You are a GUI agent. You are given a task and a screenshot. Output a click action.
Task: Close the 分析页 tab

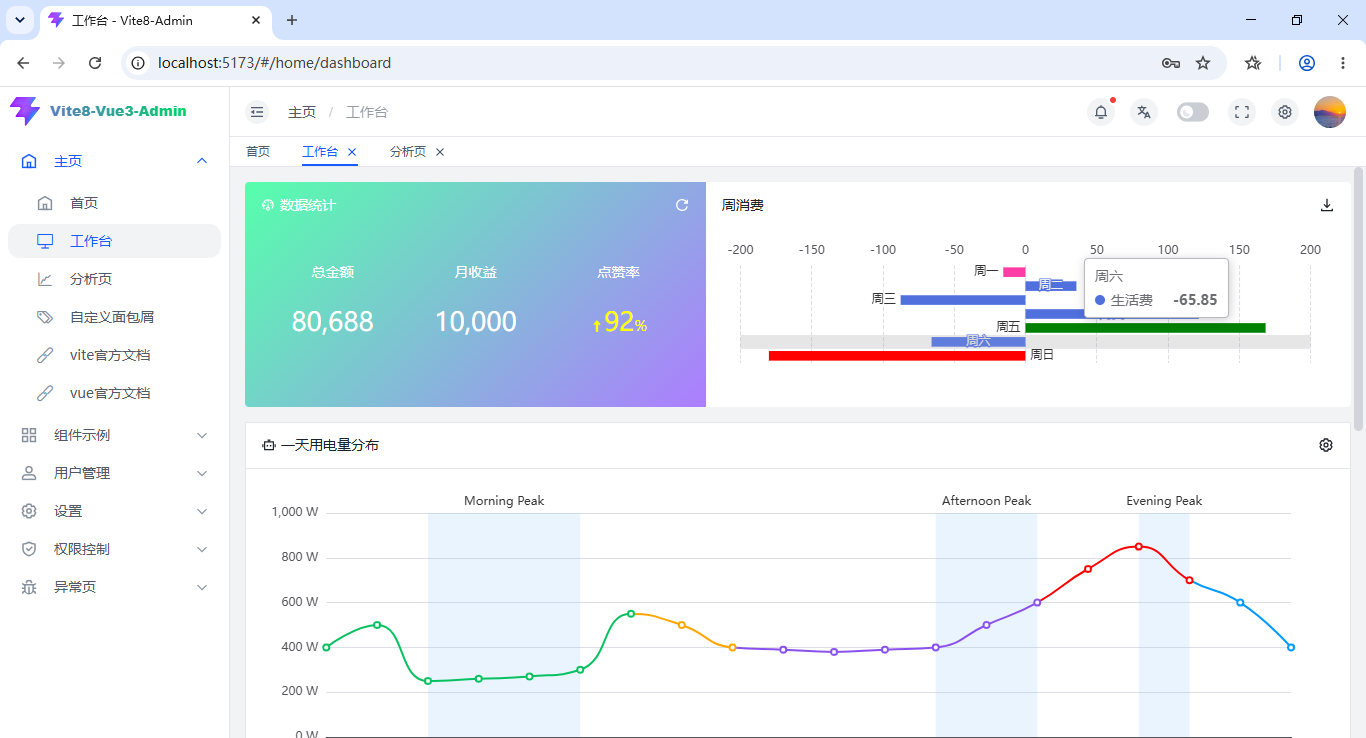pyautogui.click(x=440, y=152)
